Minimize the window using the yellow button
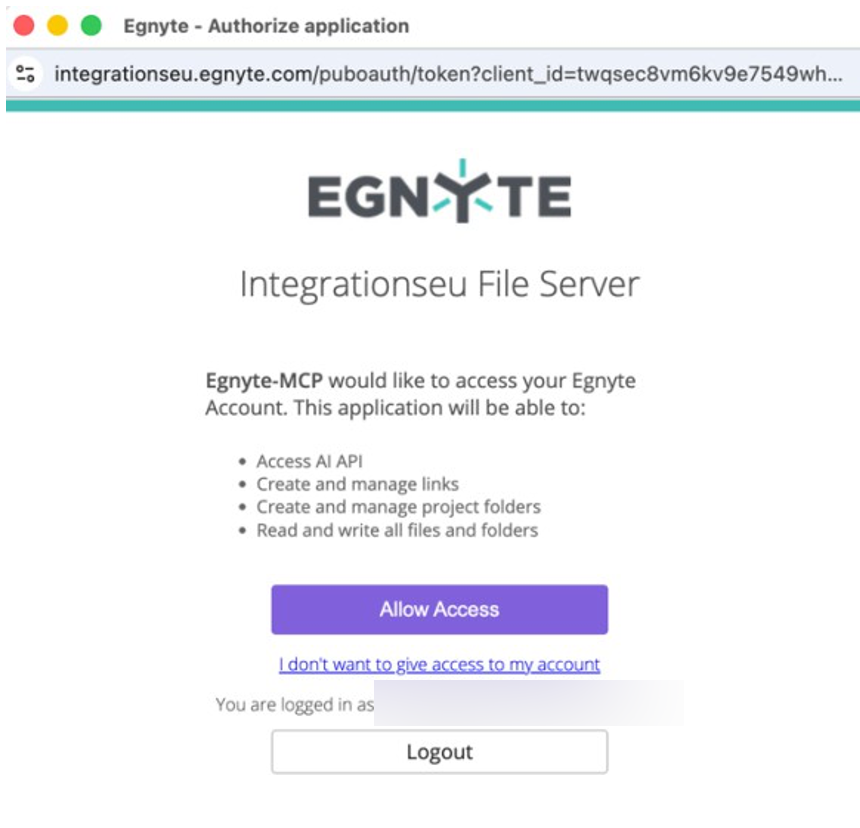The height and width of the screenshot is (828, 860). [x=58, y=25]
